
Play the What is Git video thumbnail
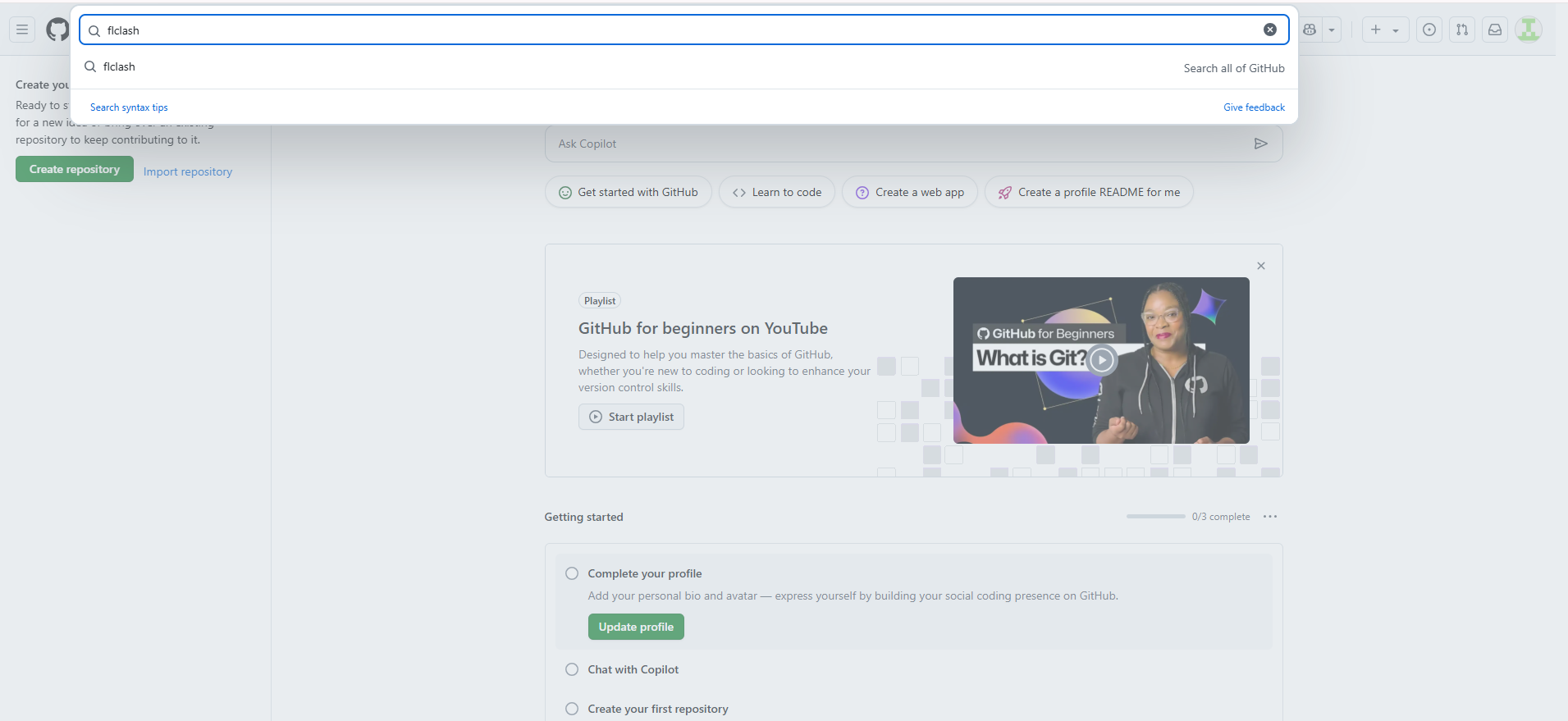[x=1101, y=360]
